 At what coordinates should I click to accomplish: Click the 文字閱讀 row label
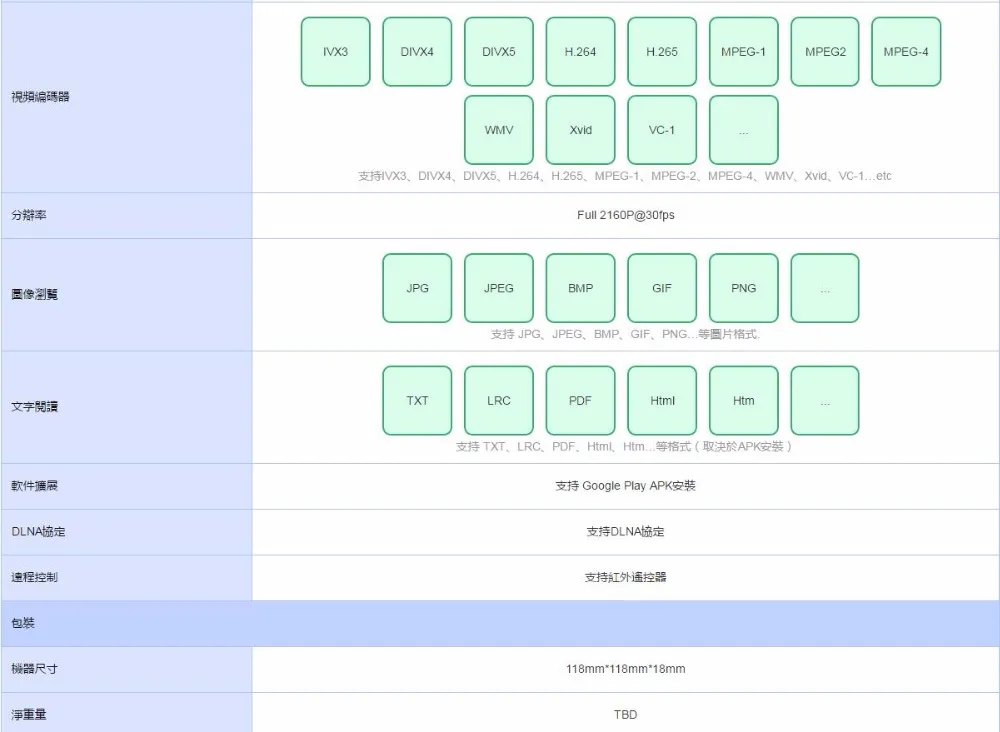point(34,407)
